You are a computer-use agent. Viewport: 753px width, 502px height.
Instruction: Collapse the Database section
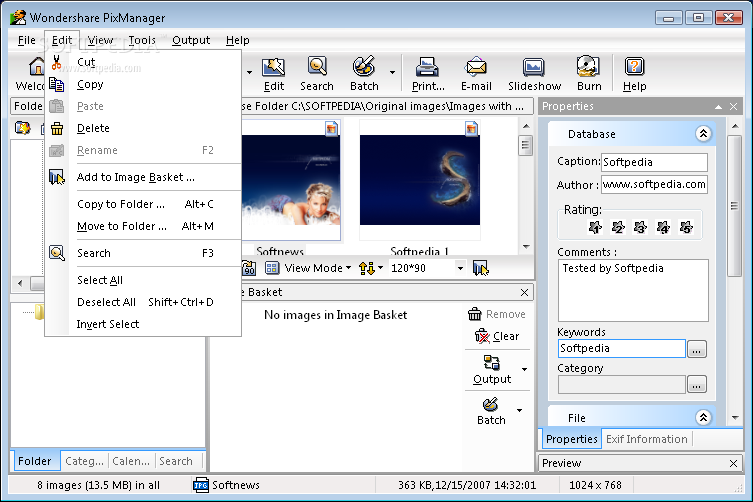click(x=703, y=134)
